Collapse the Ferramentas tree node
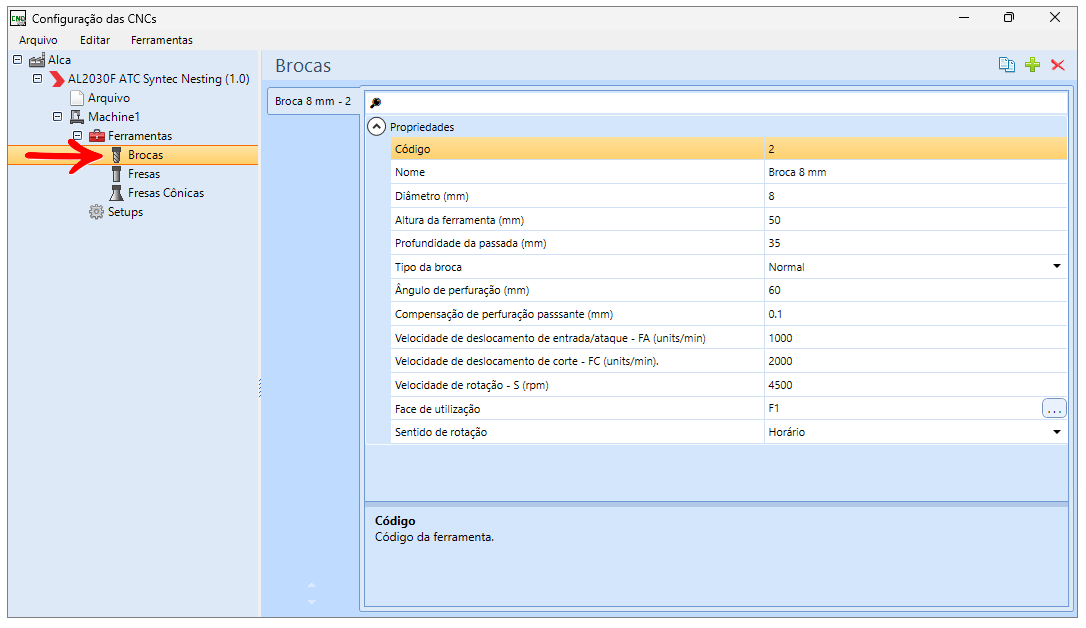The height and width of the screenshot is (628, 1086). [78, 136]
